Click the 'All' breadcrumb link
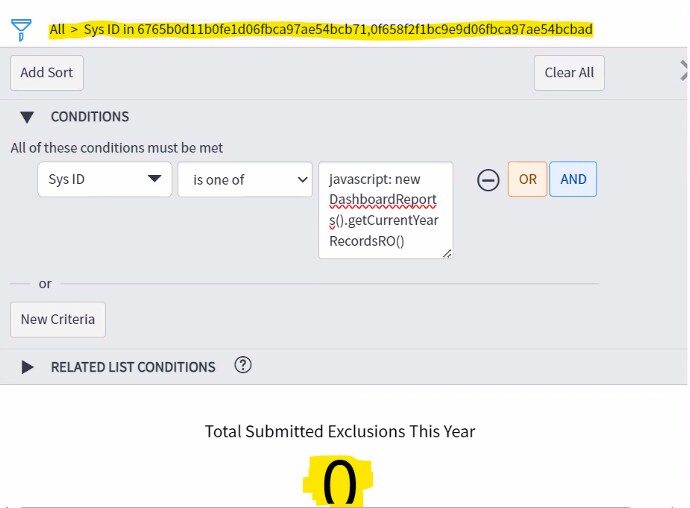 pyautogui.click(x=57, y=29)
